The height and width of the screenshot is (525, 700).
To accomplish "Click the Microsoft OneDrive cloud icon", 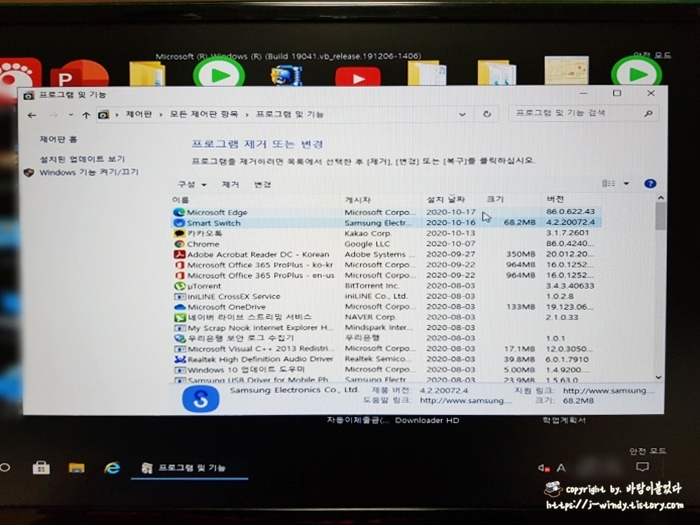I will [x=179, y=307].
